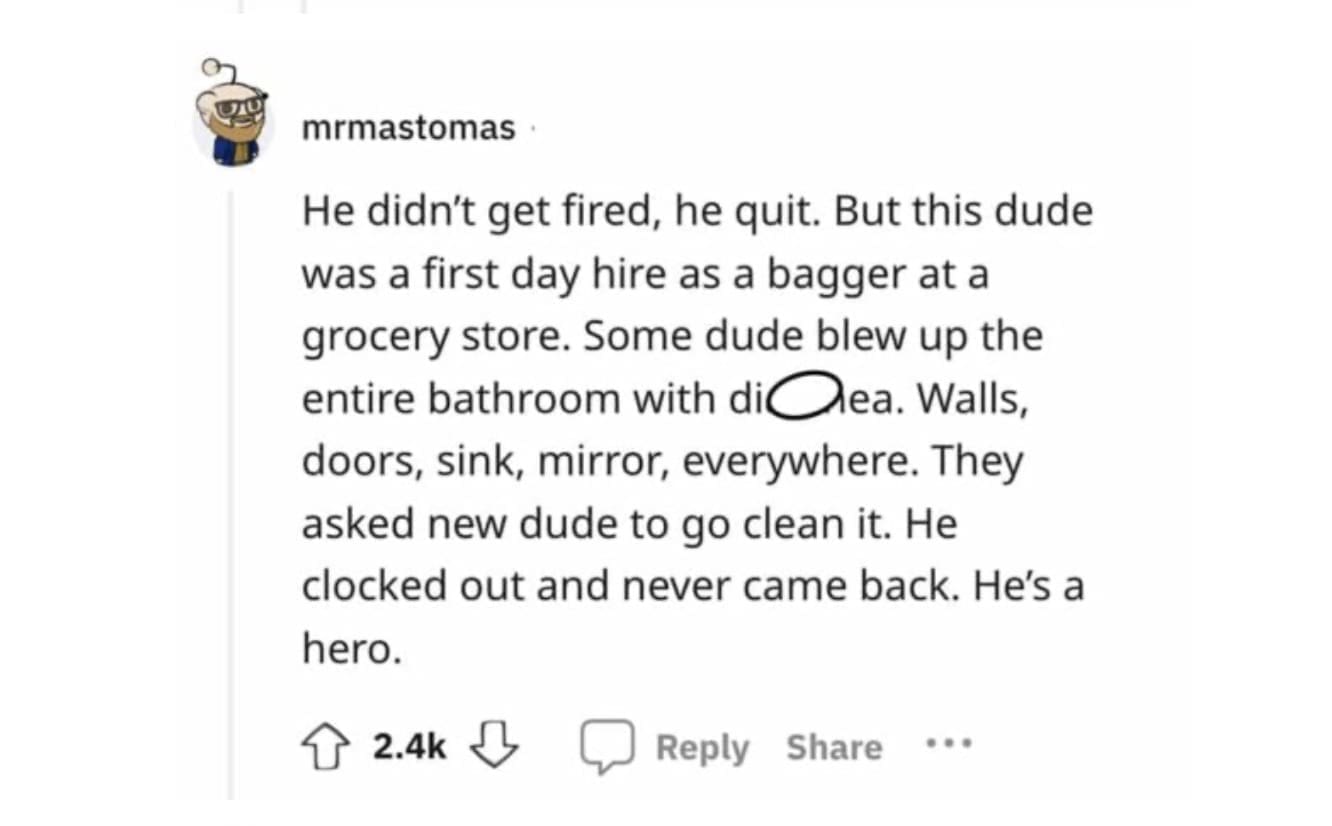Click the Reply button text
The width and height of the screenshot is (1332, 826).
tap(702, 747)
